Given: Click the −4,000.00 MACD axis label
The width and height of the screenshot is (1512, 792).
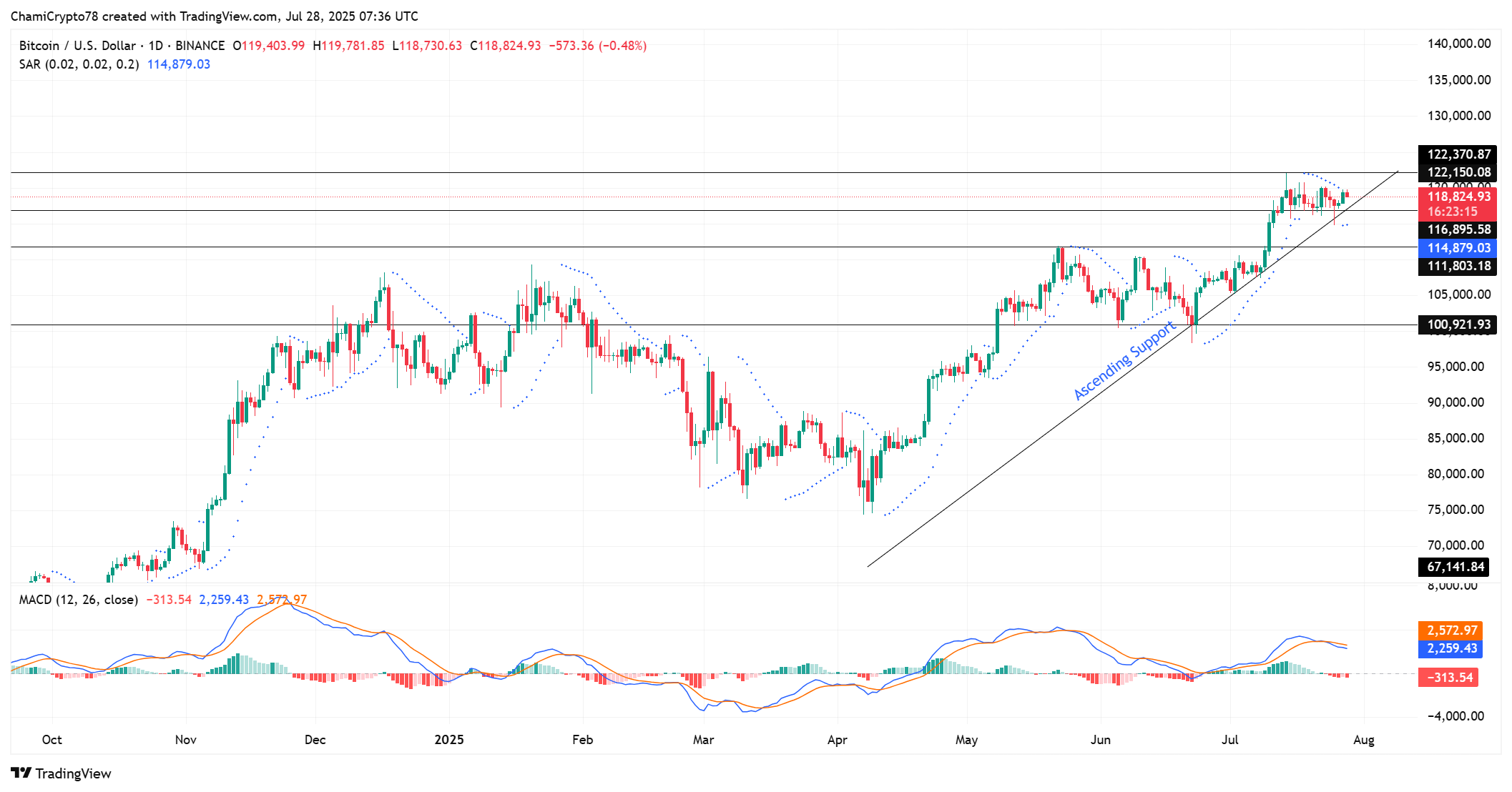Looking at the screenshot, I should [x=1455, y=716].
